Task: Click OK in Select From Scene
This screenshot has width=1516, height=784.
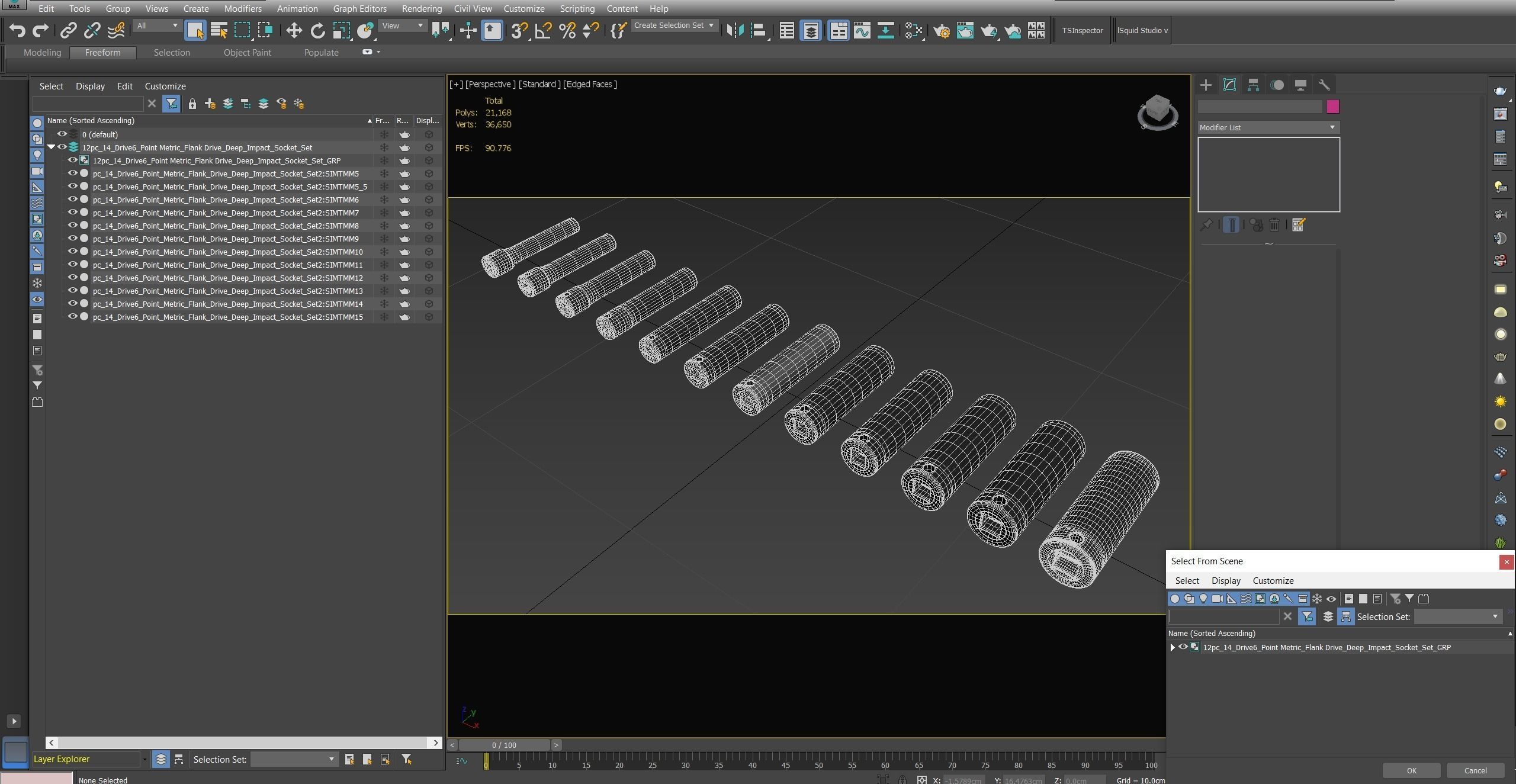Action: pos(1411,770)
